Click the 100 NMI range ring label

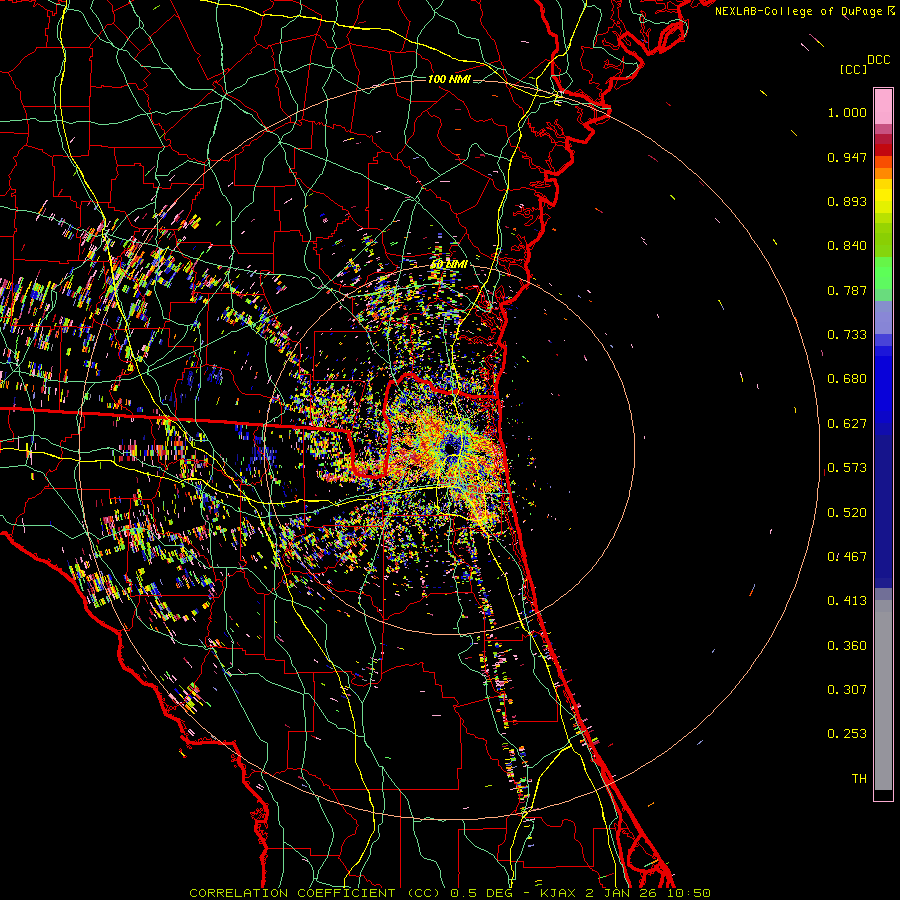click(449, 79)
